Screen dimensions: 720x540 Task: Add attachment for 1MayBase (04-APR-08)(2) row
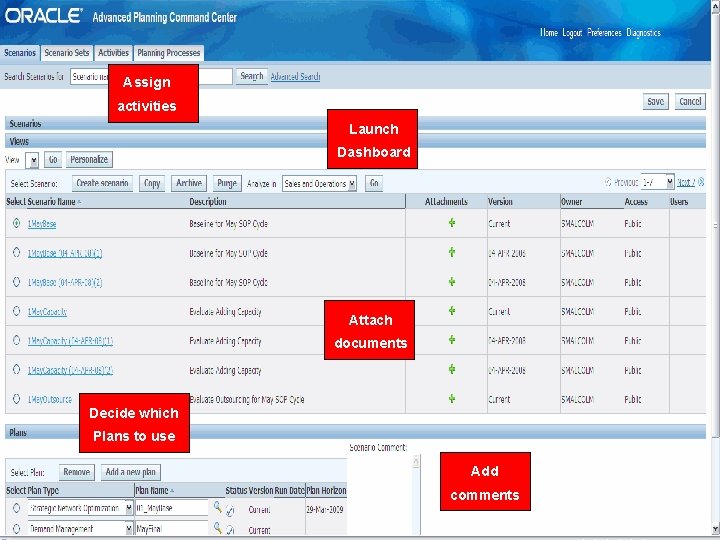coord(452,281)
